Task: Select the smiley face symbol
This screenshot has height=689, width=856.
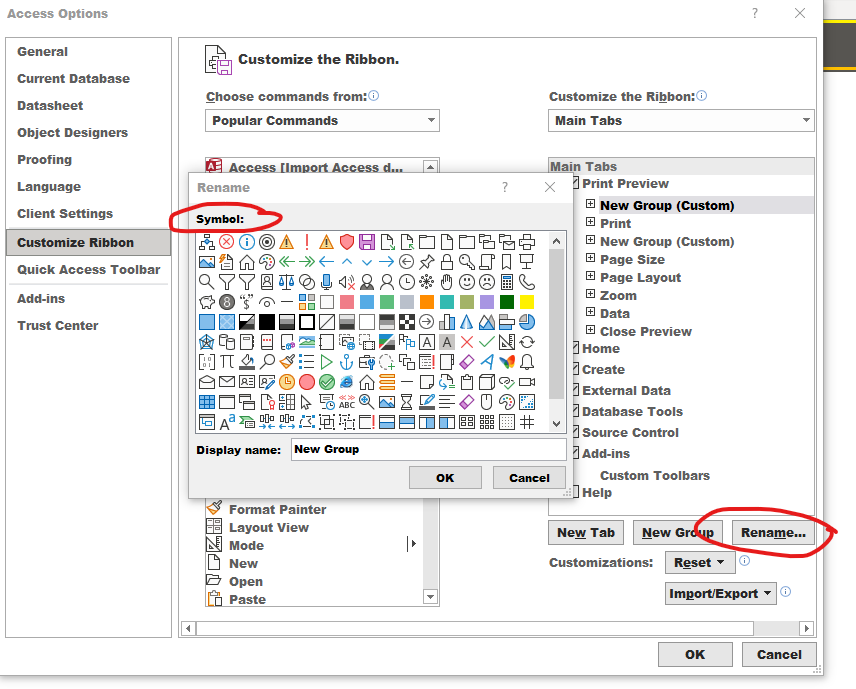Action: tap(467, 282)
